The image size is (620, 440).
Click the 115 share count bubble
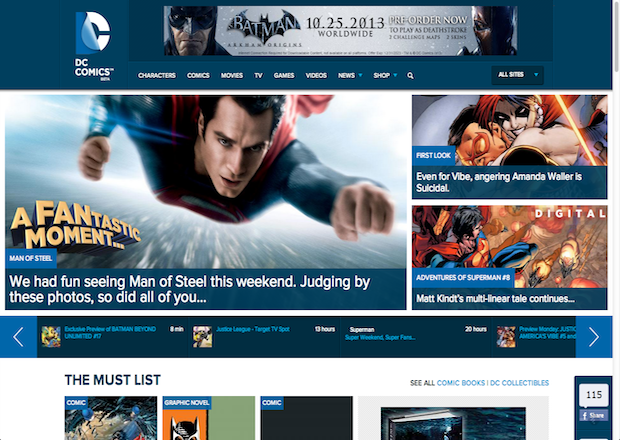[594, 395]
